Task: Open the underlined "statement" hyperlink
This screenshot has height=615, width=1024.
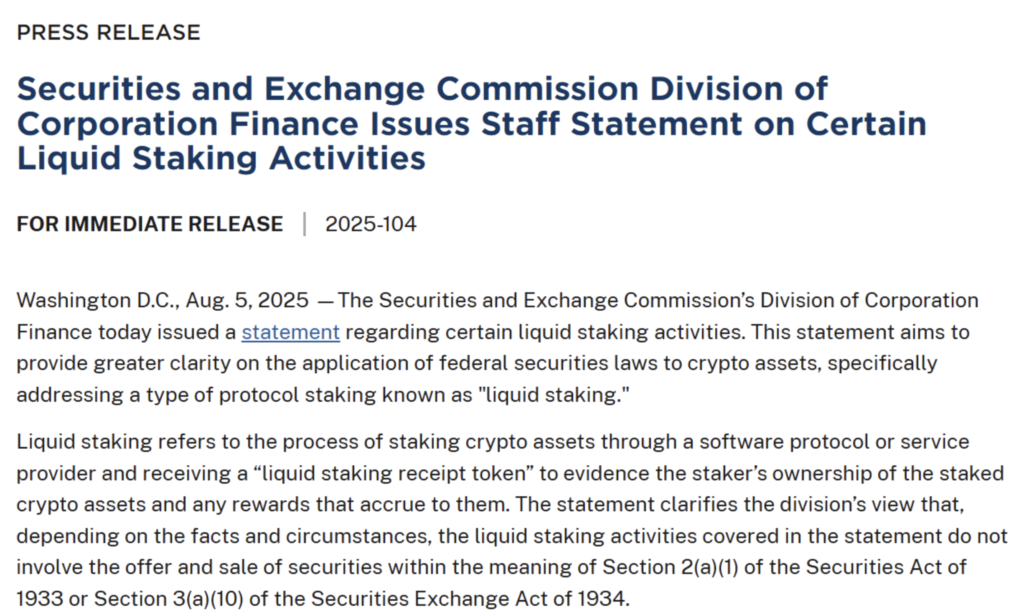Action: click(x=291, y=332)
